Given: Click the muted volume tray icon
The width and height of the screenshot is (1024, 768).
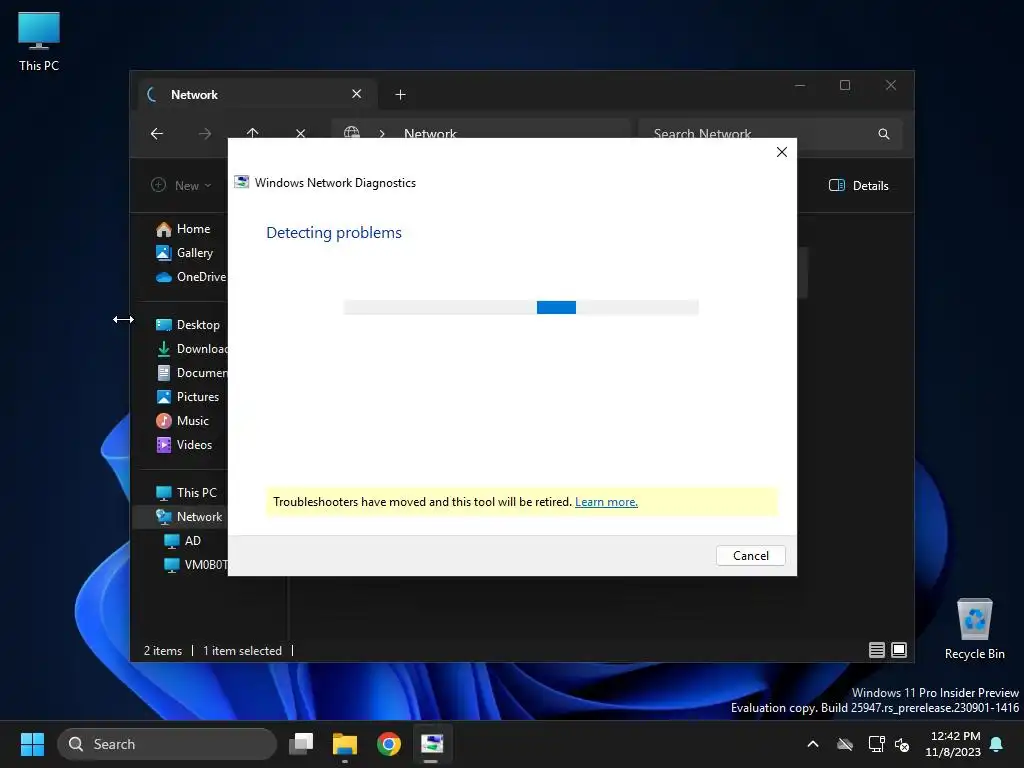Looking at the screenshot, I should point(902,744).
